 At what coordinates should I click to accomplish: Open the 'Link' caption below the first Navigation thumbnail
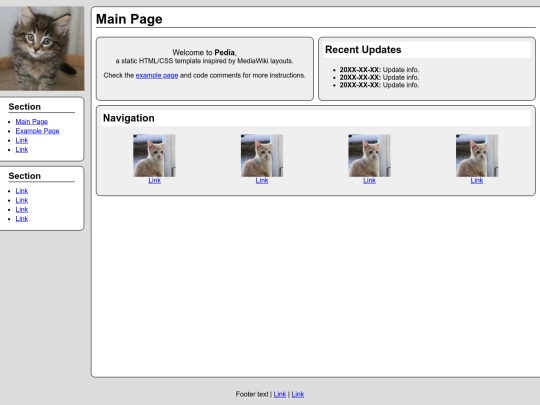click(x=154, y=180)
